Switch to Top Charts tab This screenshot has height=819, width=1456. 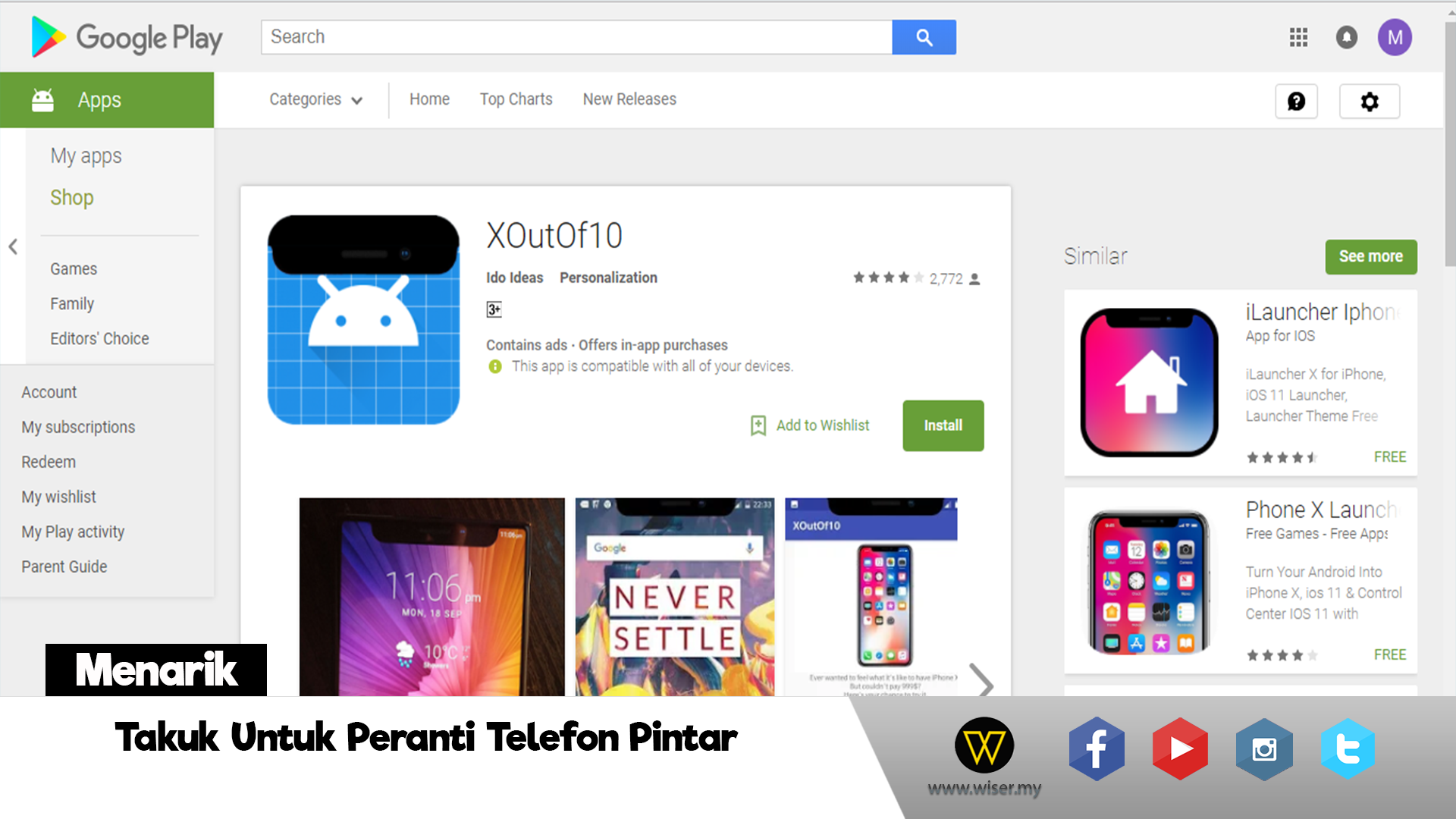pyautogui.click(x=516, y=99)
